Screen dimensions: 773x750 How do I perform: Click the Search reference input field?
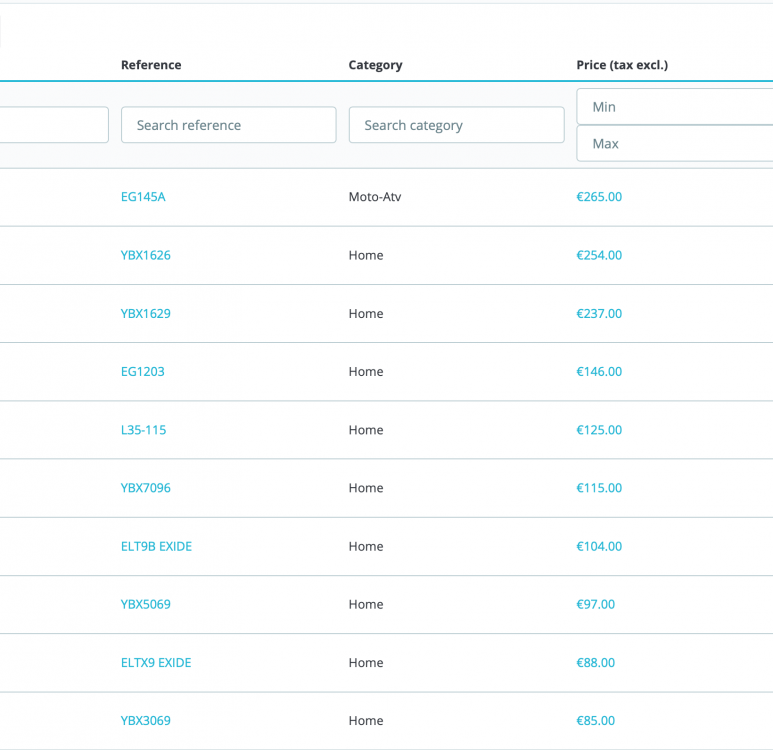[229, 125]
